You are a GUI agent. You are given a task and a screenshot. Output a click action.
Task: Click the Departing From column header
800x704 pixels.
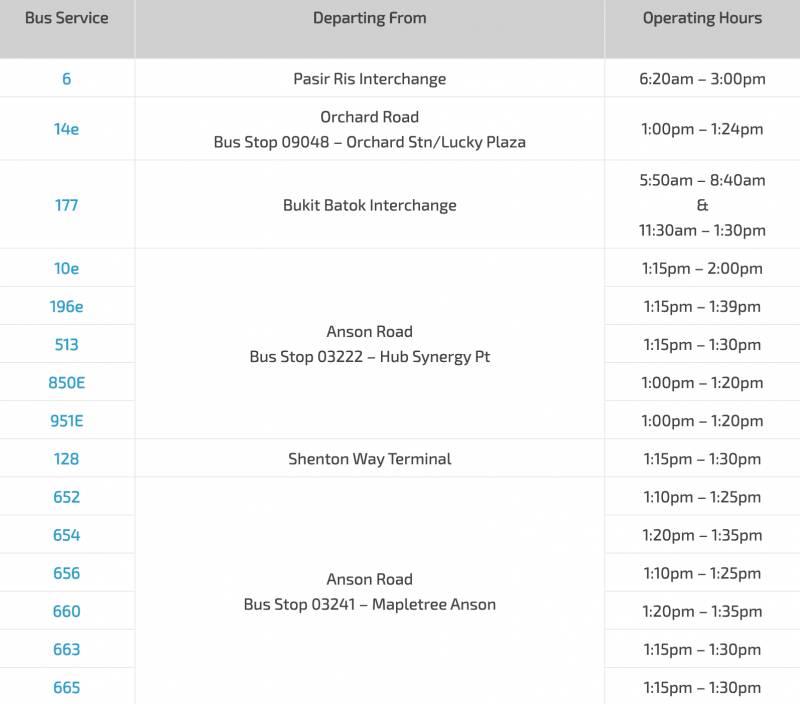point(369,18)
